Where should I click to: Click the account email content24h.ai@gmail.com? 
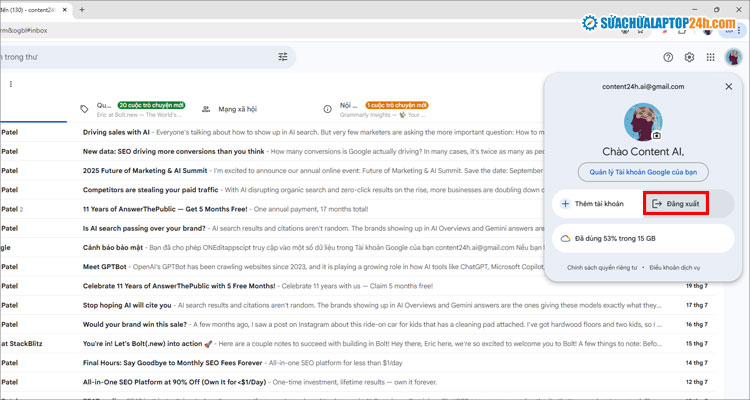tap(643, 87)
